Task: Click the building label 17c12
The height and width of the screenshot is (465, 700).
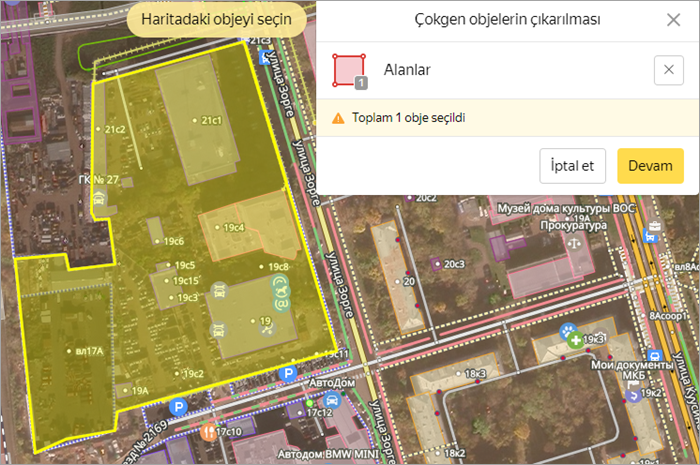Action: click(319, 413)
